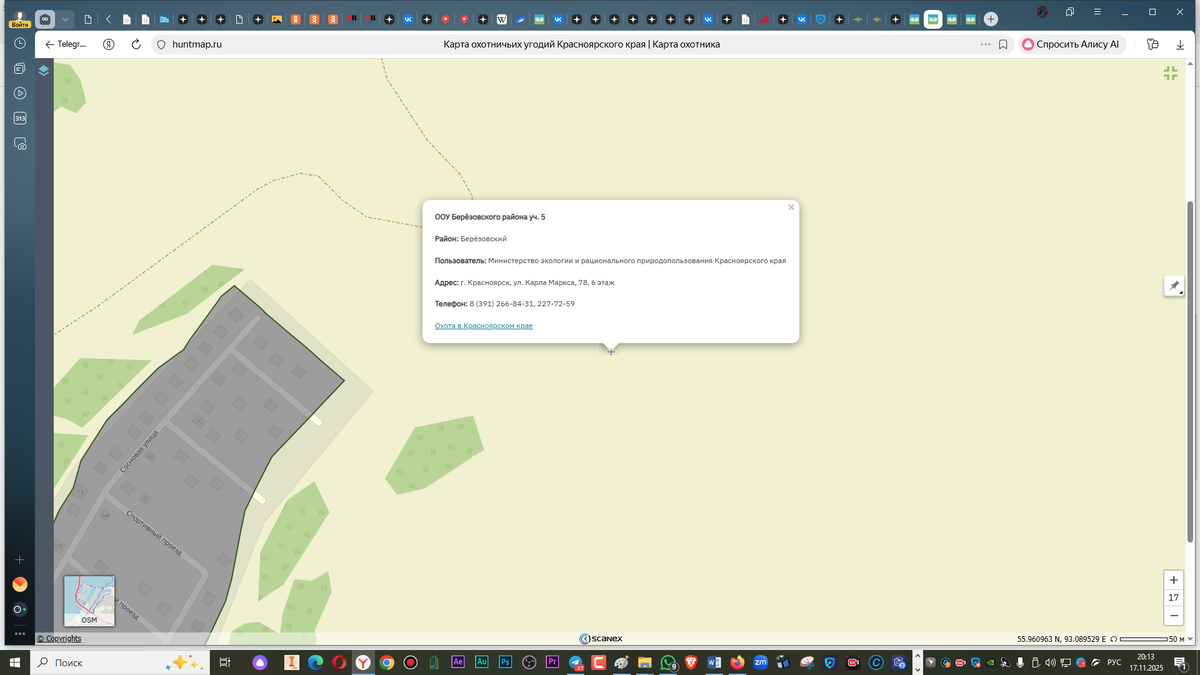The image size is (1200, 675).
Task: Open Brave browser from taskbar
Action: [x=691, y=662]
